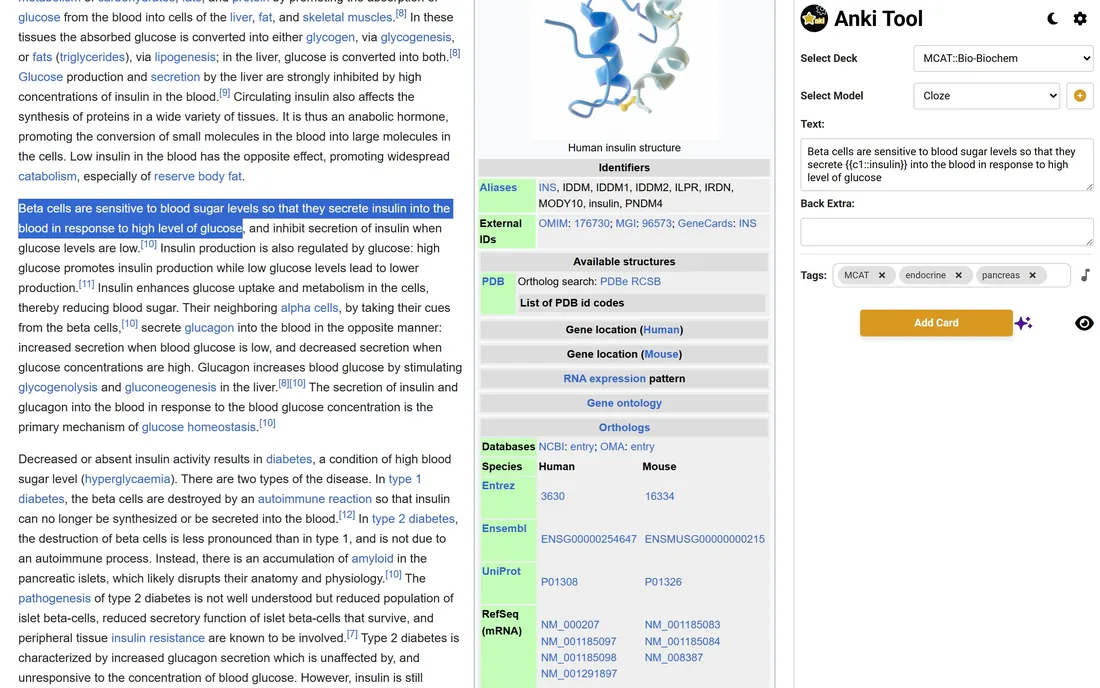Open RefSeq entry NM_000207
The width and height of the screenshot is (1100, 688).
pyautogui.click(x=570, y=624)
